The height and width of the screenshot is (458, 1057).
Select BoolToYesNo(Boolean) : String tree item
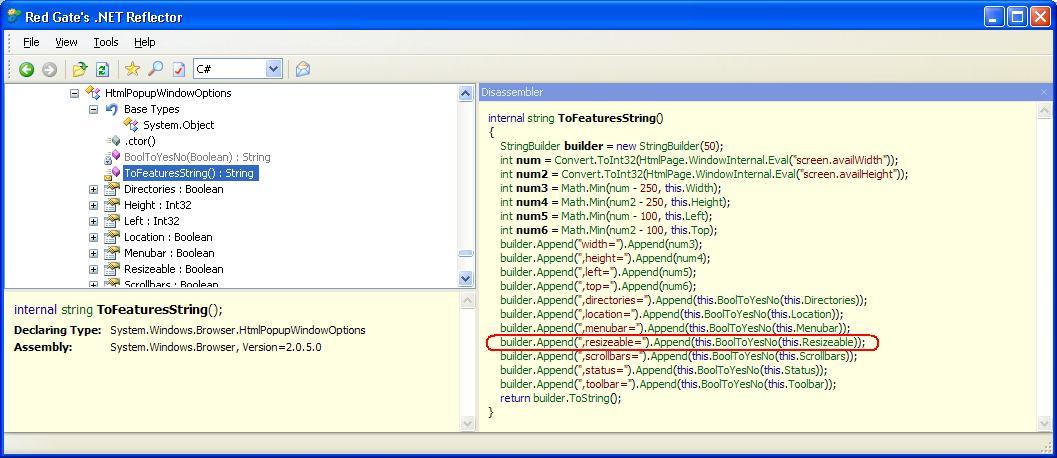coord(197,157)
